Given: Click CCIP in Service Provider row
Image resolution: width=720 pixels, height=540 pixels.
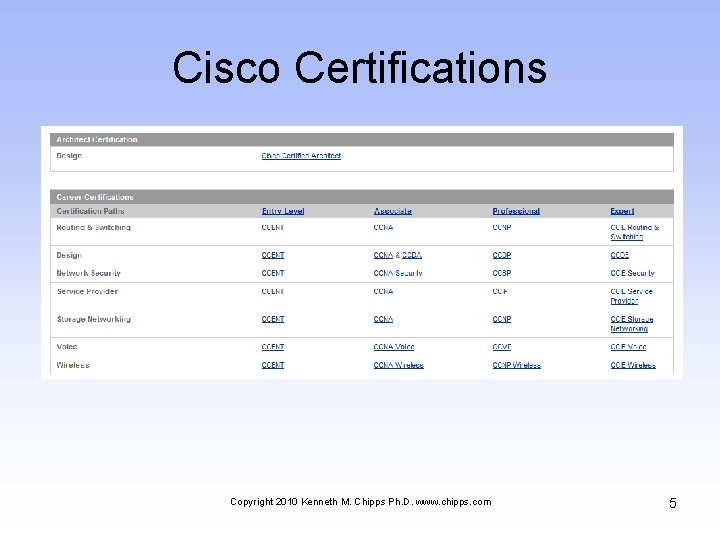Looking at the screenshot, I should click(x=500, y=291).
